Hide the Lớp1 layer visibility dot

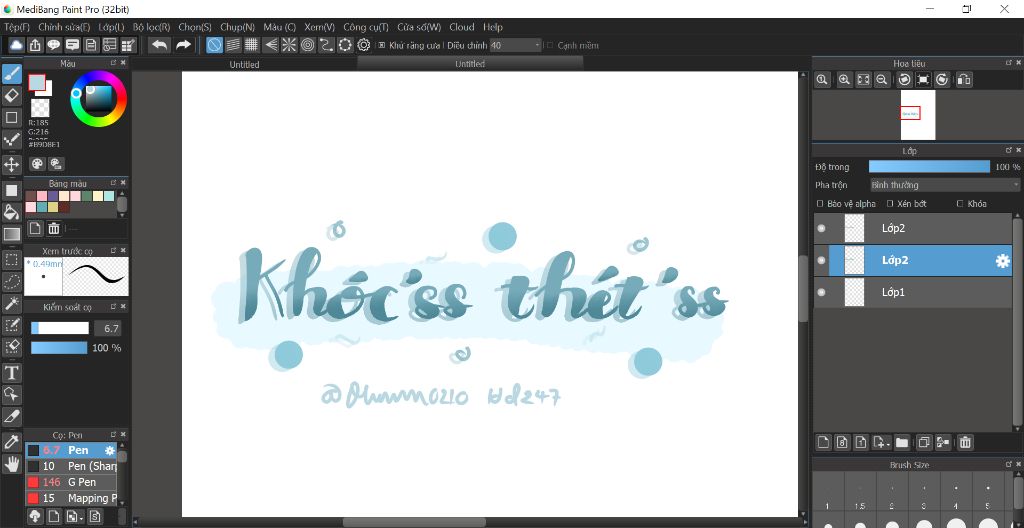click(822, 292)
